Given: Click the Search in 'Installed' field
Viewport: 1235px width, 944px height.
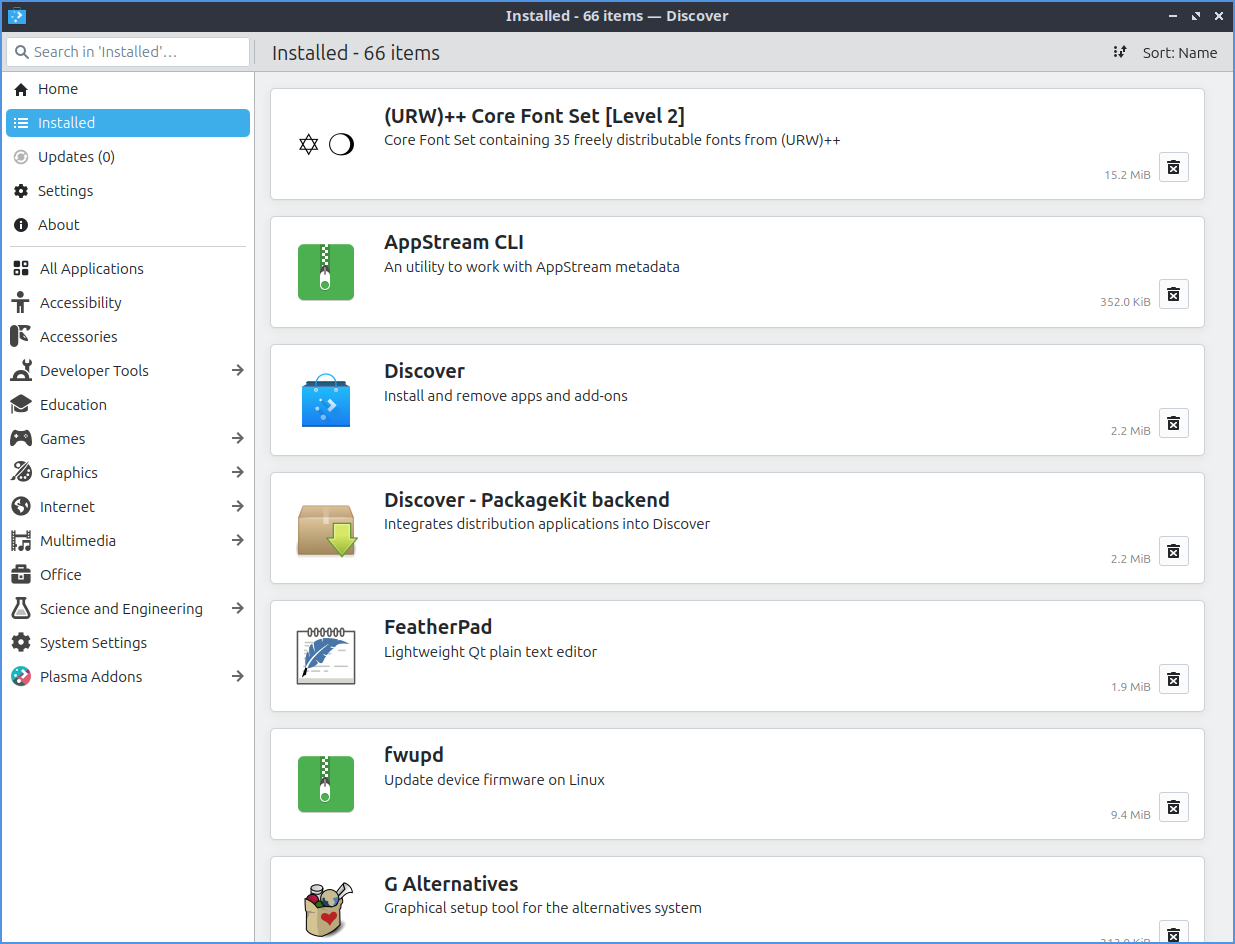Looking at the screenshot, I should click(128, 52).
